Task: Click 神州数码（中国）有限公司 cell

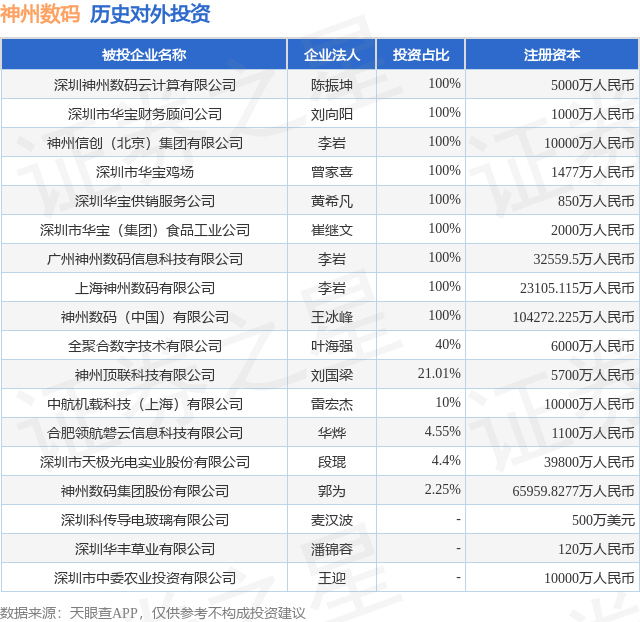Action: tap(145, 317)
